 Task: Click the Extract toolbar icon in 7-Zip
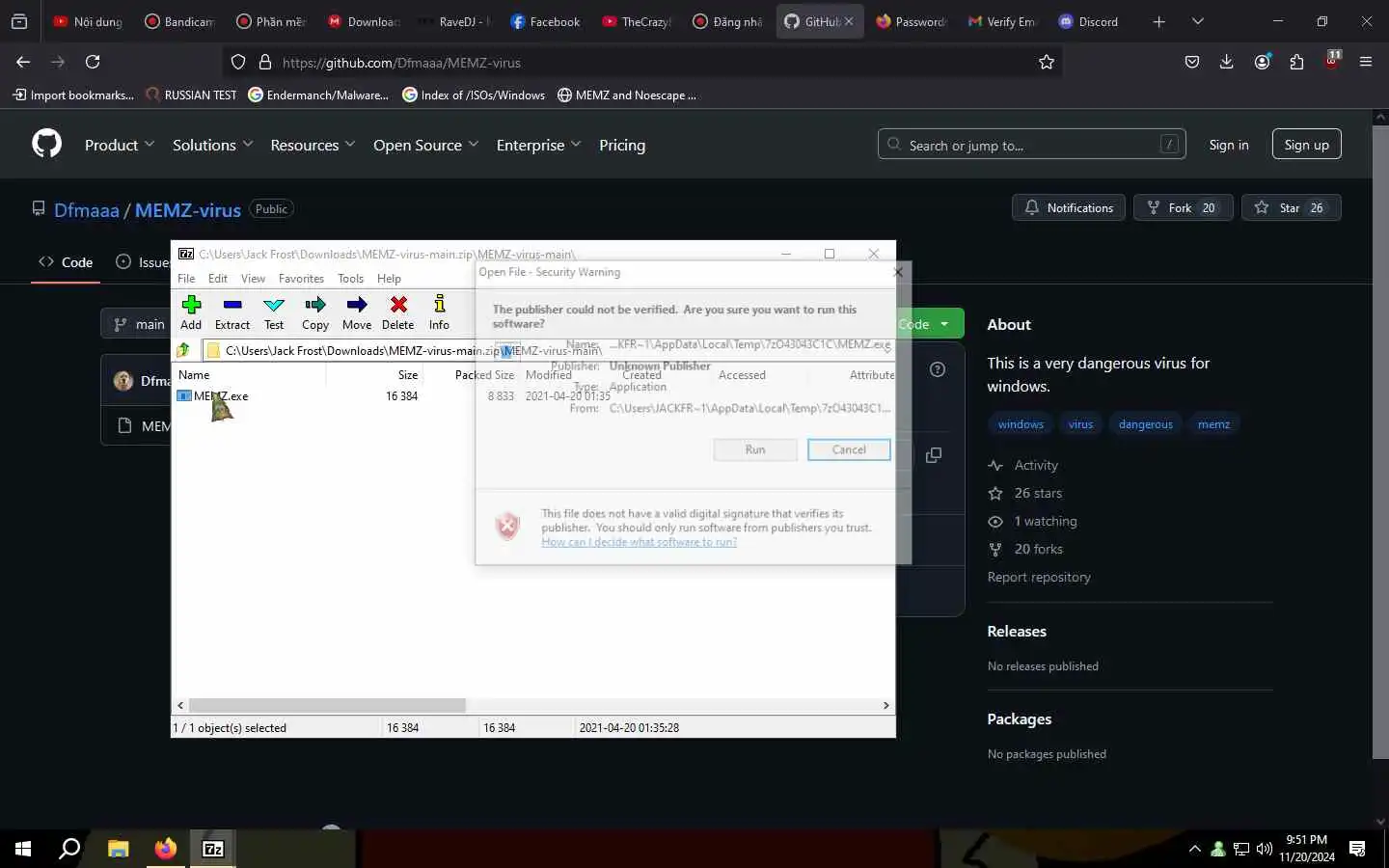click(231, 305)
